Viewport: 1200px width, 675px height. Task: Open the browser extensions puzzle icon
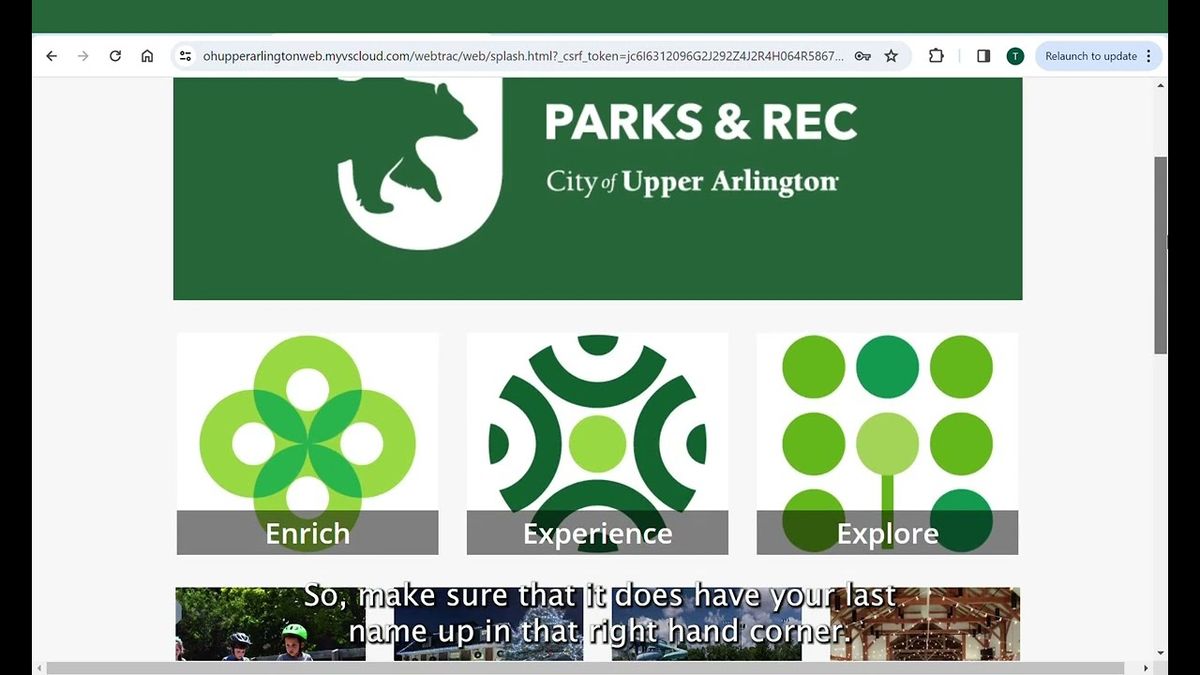tap(936, 56)
